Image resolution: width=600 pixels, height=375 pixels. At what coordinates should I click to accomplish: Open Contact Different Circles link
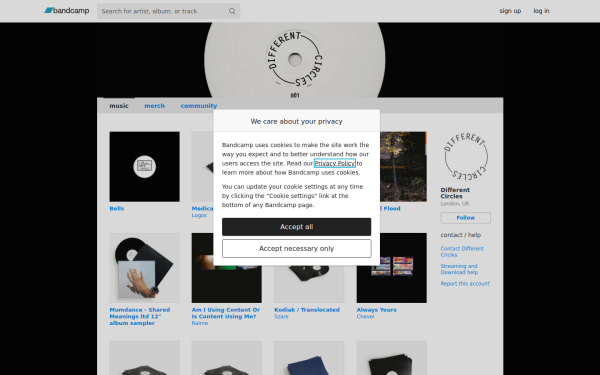click(462, 251)
